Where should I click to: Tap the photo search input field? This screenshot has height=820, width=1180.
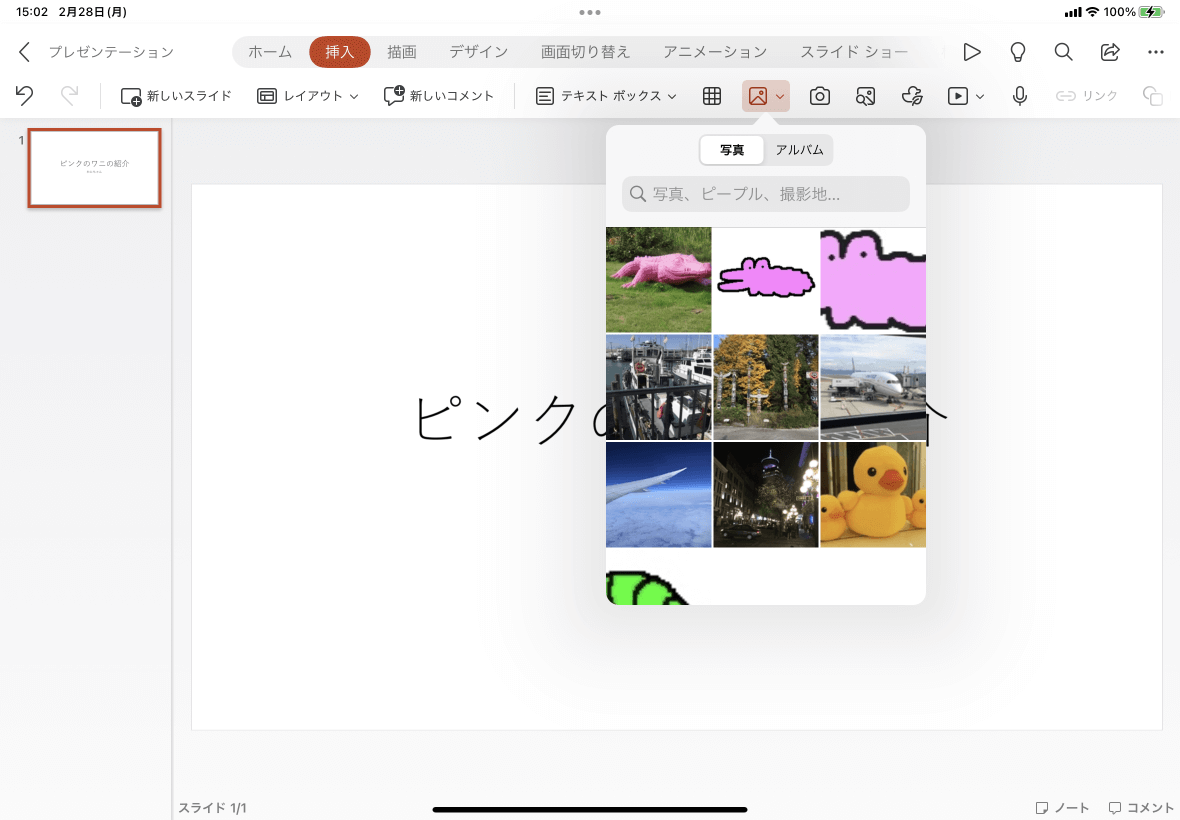[x=765, y=194]
